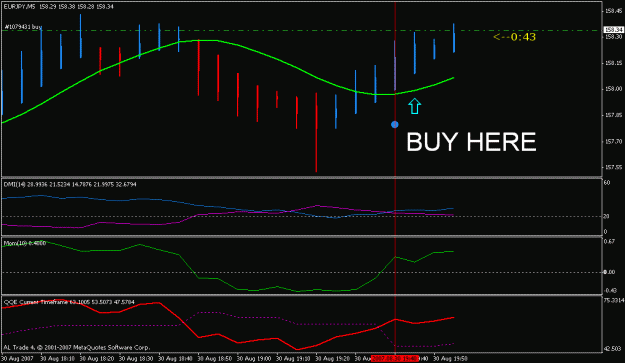Viewport: 625px width, 363px height.
Task: Click the red highlighted crosshair date label
Action: point(395,359)
